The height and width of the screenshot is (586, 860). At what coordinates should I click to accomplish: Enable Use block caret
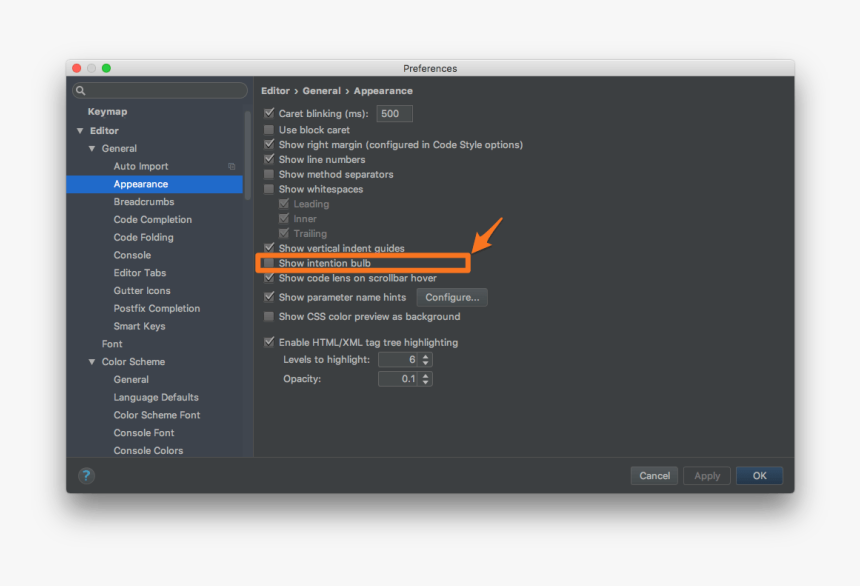point(268,129)
